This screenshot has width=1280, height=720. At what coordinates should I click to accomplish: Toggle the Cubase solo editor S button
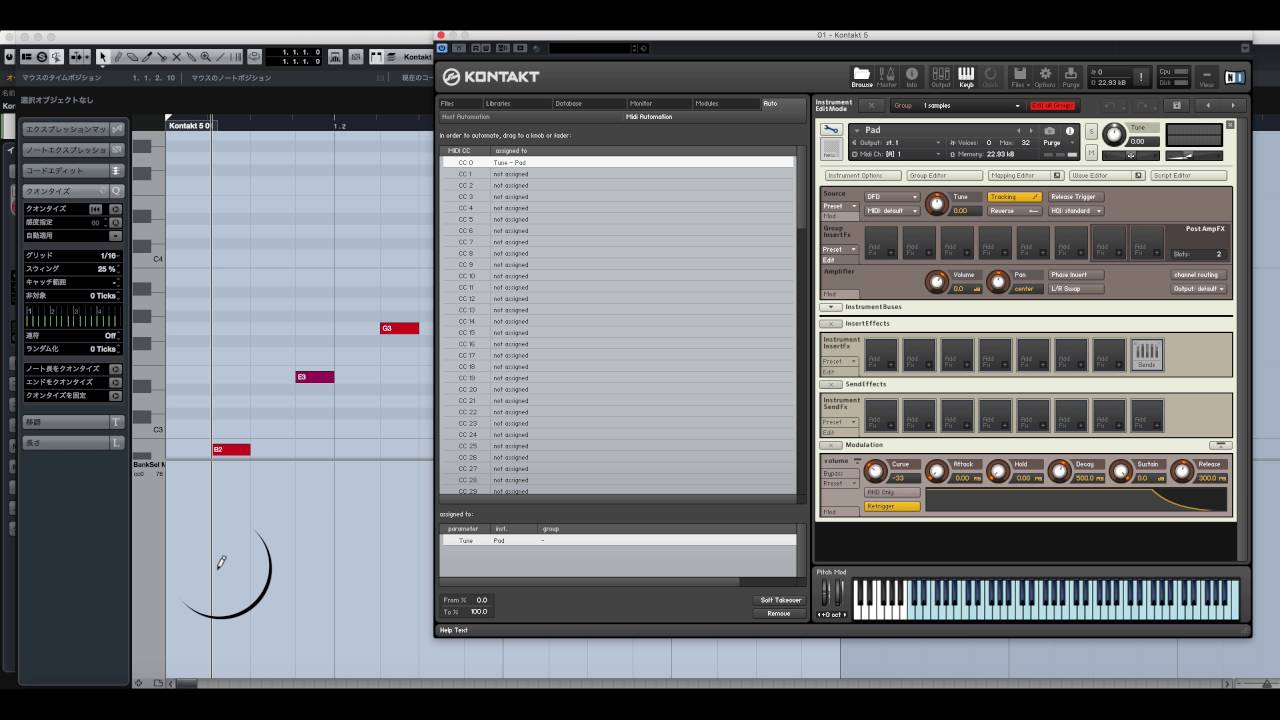[41, 57]
